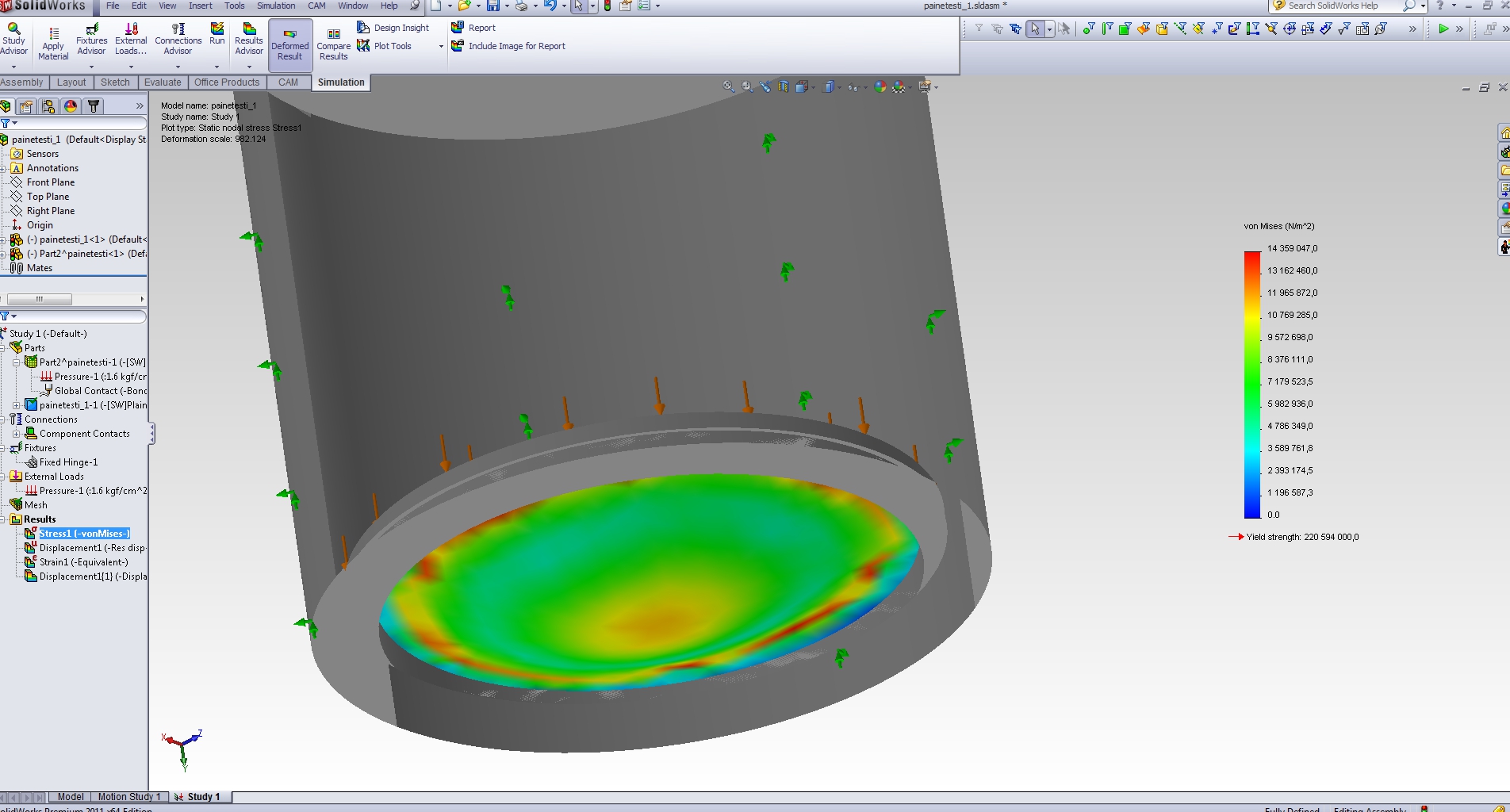Click the von Mises color legend bar
The width and height of the screenshot is (1510, 812).
[x=1251, y=385]
